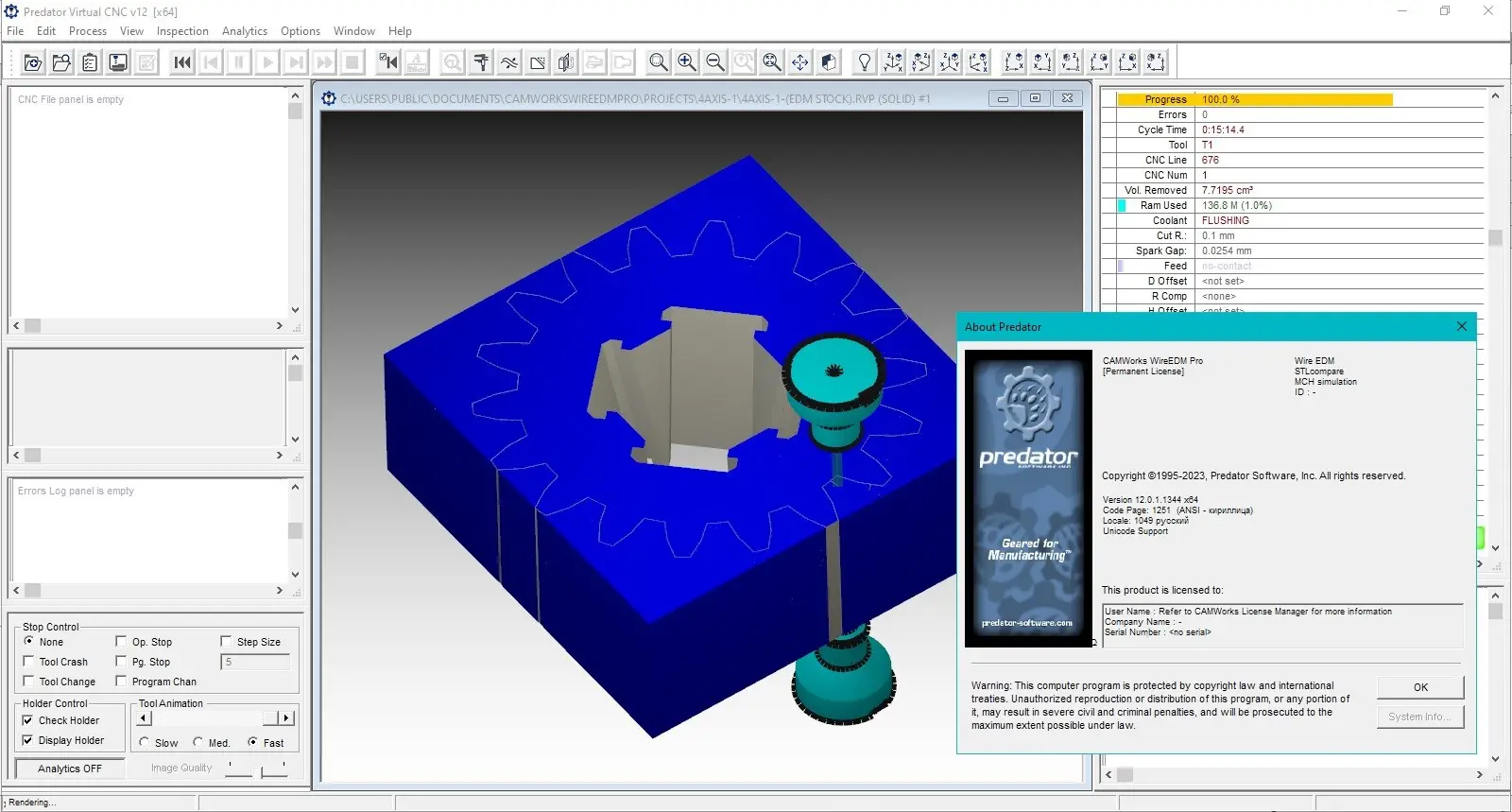Check the Op. Stop checkbox
This screenshot has width=1512, height=812.
point(121,641)
